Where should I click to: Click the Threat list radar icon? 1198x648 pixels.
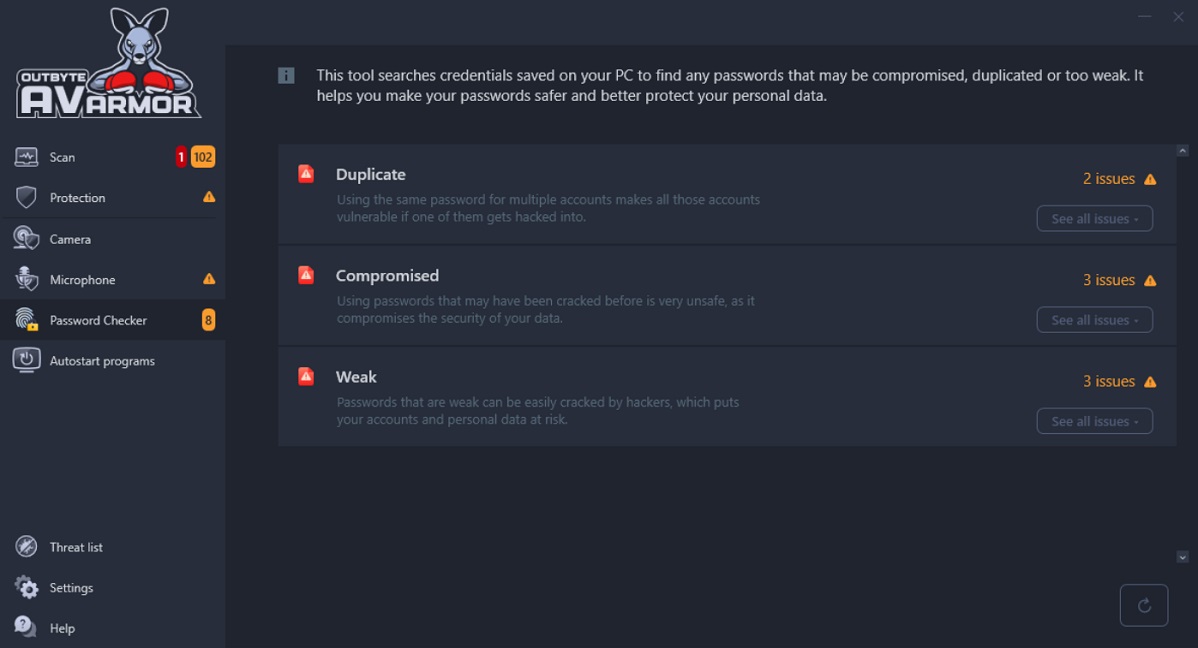[x=26, y=546]
